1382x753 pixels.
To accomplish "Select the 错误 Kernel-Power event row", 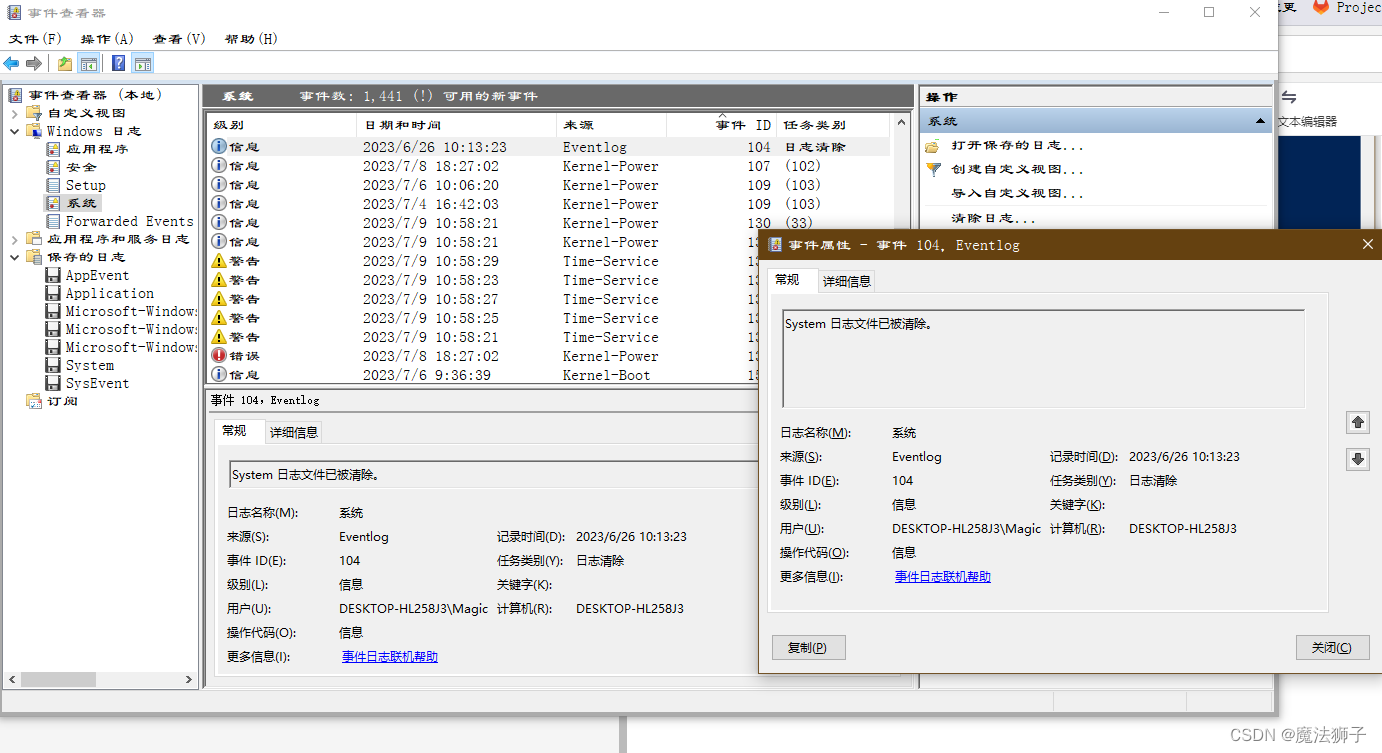I will click(x=484, y=356).
